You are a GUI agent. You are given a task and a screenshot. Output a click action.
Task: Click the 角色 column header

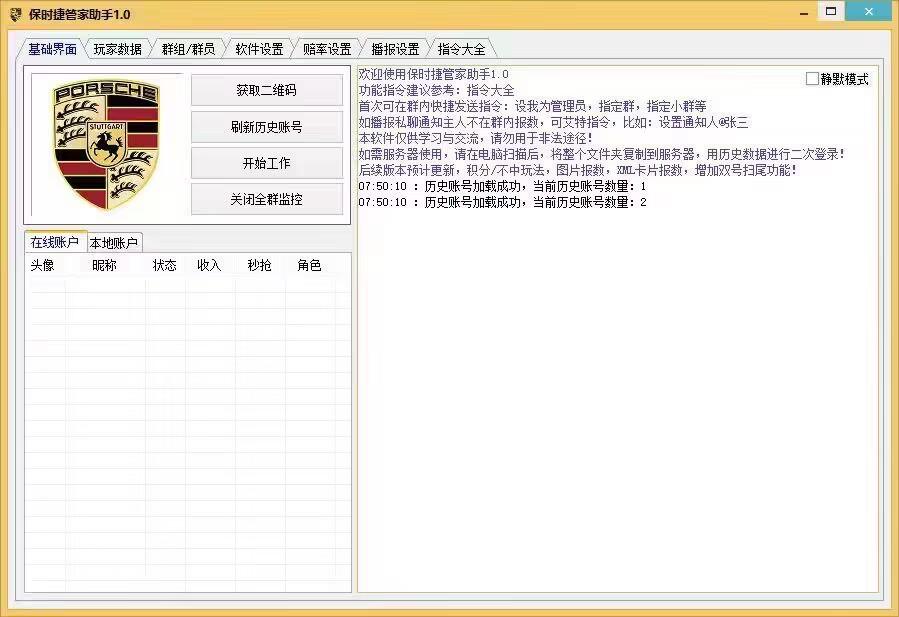click(x=309, y=265)
